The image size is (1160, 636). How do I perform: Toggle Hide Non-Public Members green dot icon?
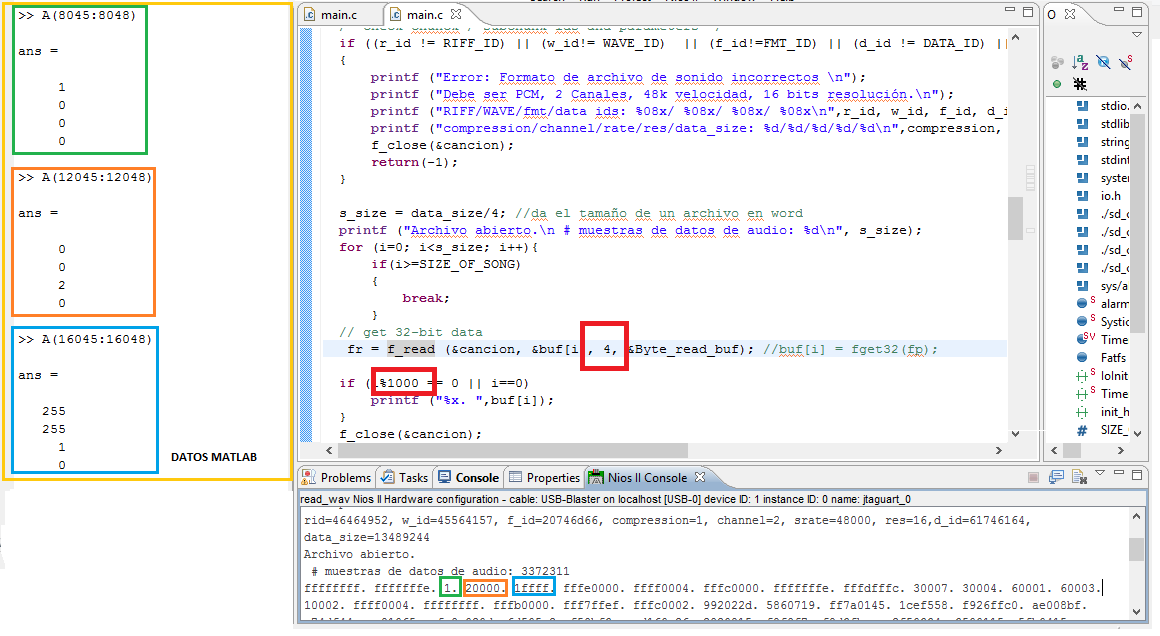point(1056,84)
